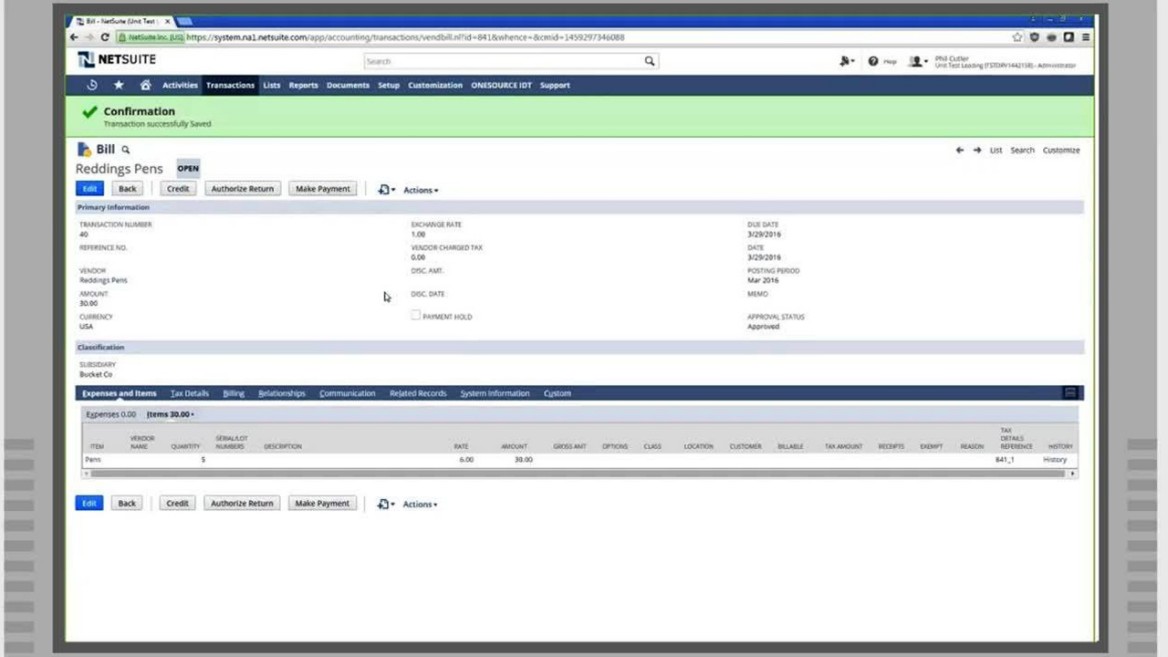
Task: Click the notifications flag icon
Action: [x=842, y=61]
